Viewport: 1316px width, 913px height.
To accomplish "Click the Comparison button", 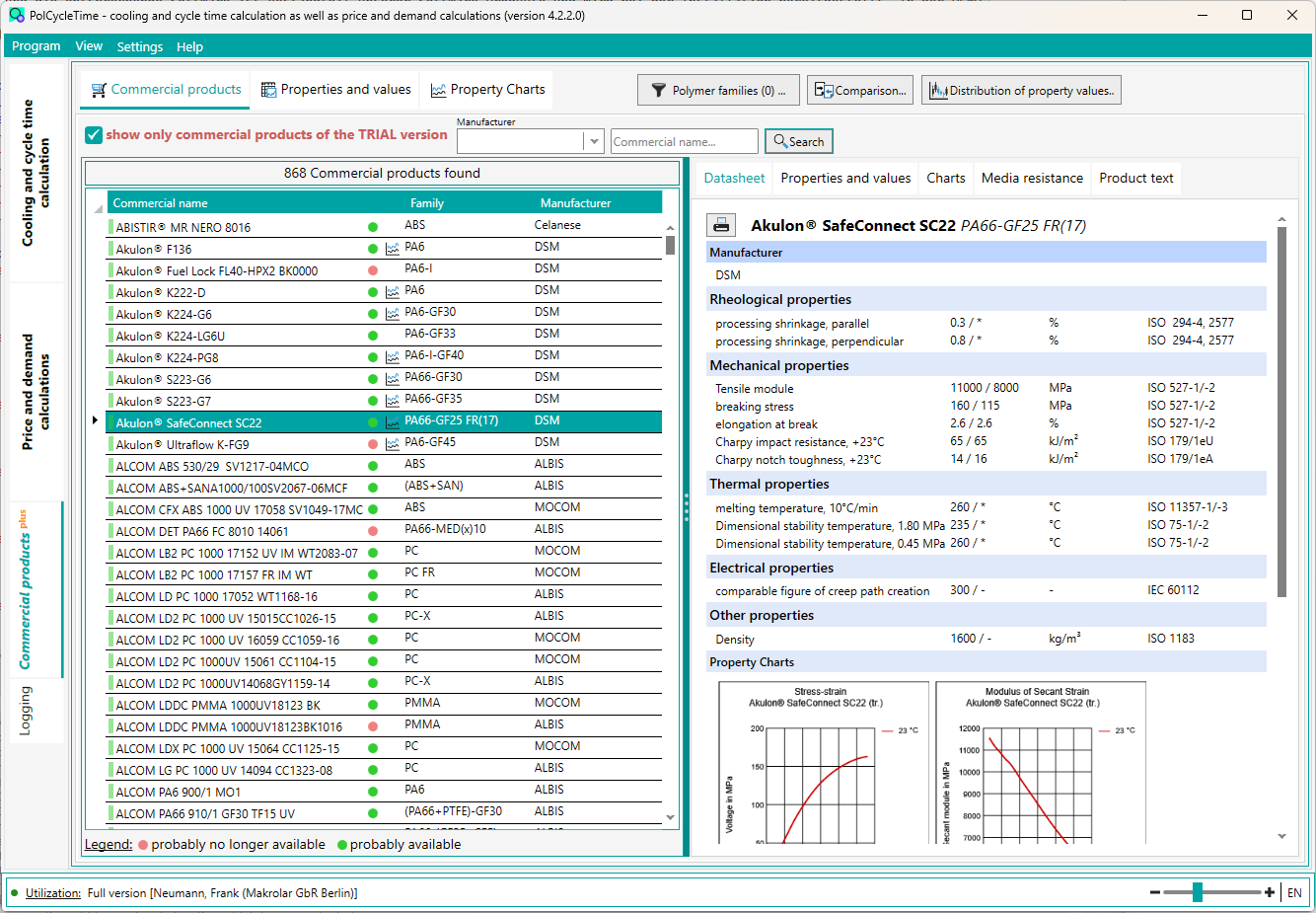I will click(x=860, y=90).
